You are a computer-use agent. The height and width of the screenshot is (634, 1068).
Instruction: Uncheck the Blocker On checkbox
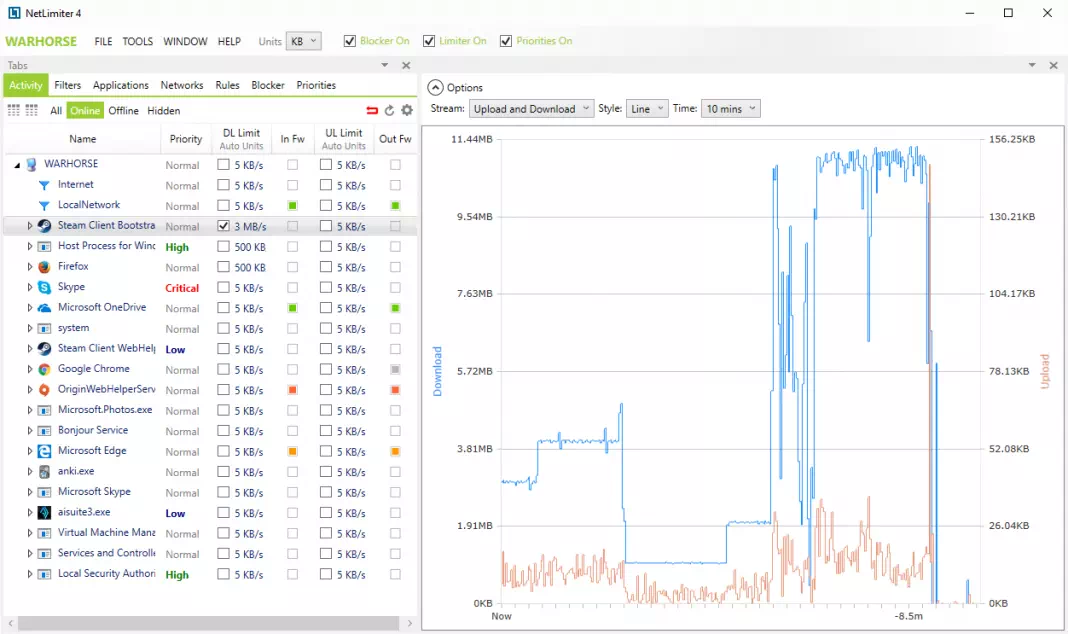[349, 41]
